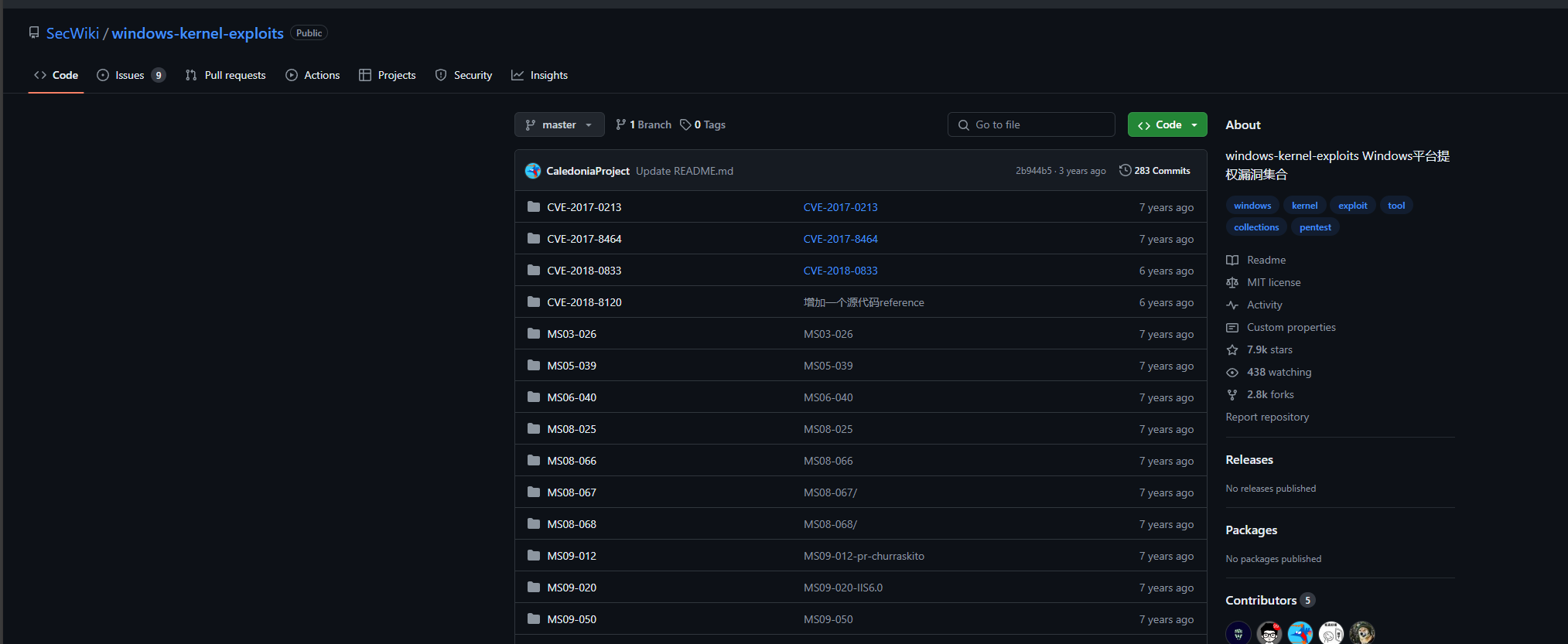Click folder icon of CVE-2018-8120

pyautogui.click(x=534, y=302)
